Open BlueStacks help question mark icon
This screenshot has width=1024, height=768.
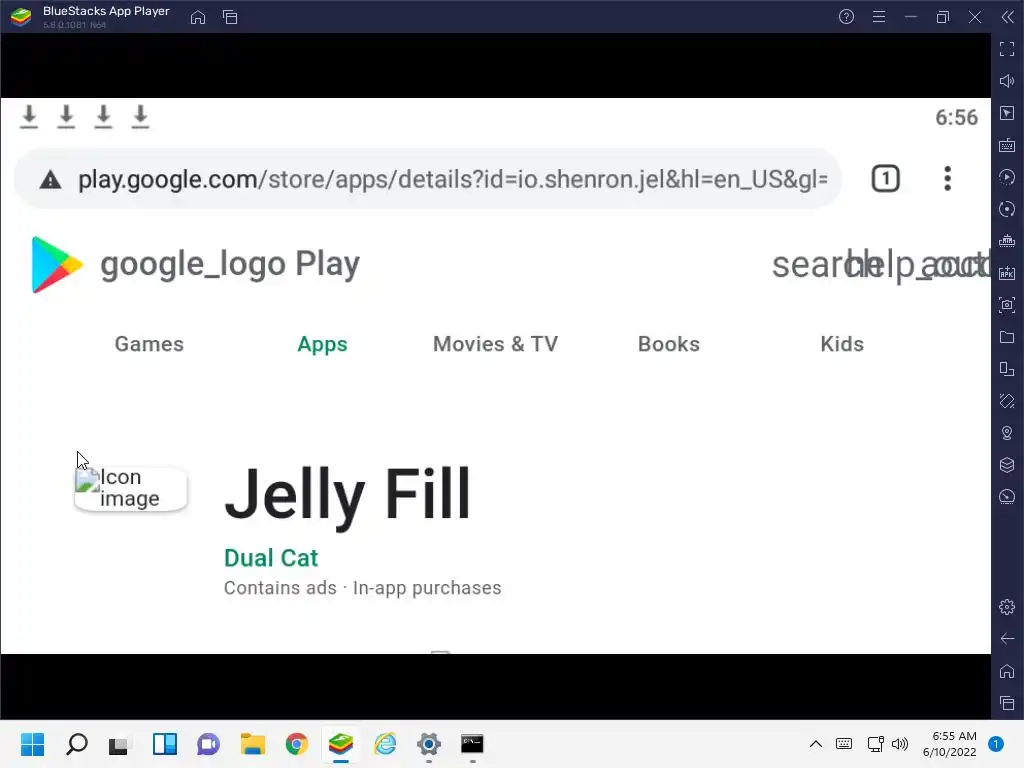(846, 17)
